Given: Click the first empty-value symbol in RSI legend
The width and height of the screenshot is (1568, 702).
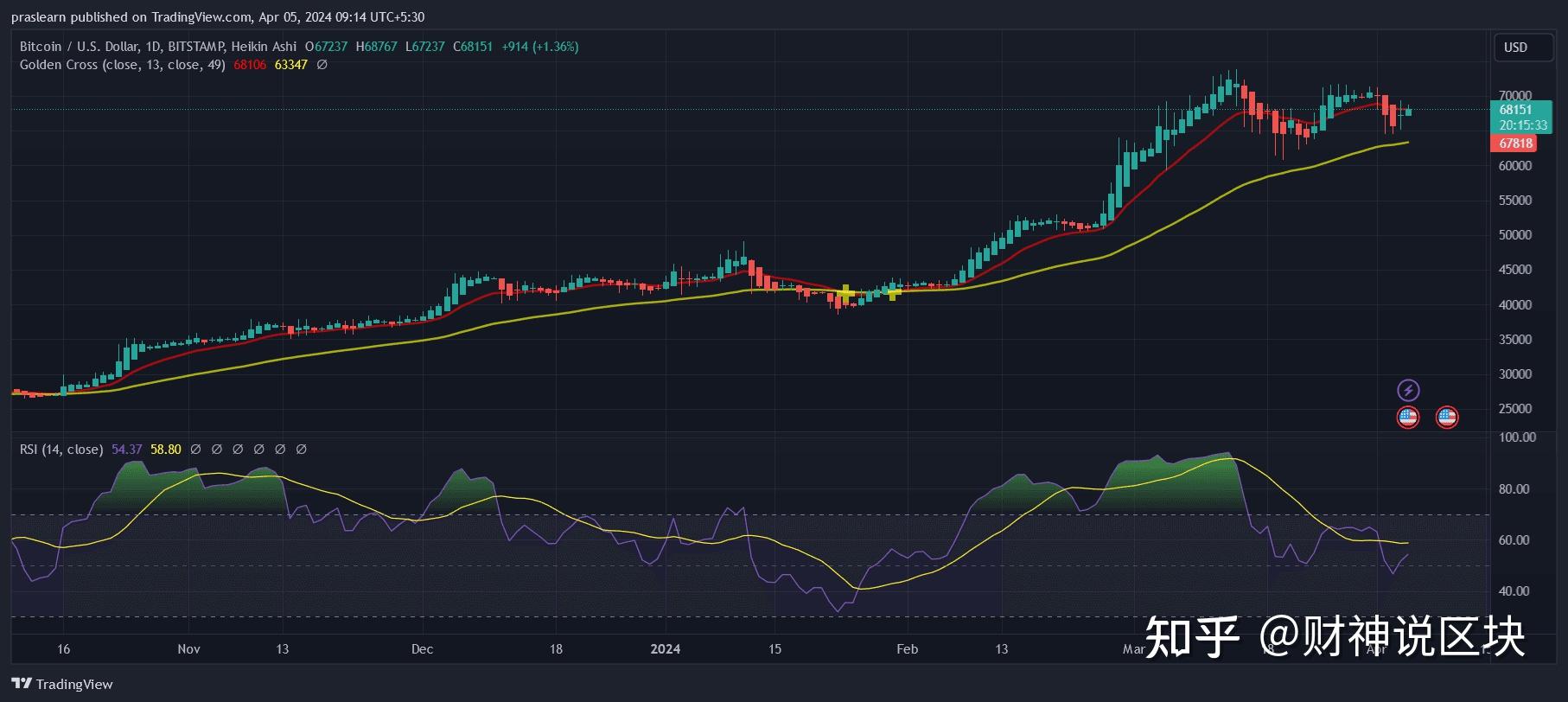Looking at the screenshot, I should point(195,450).
